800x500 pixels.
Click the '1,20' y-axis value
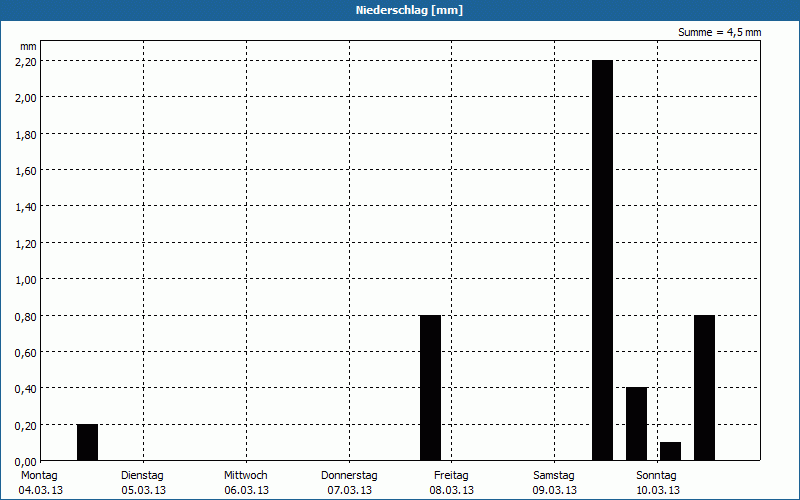[26, 244]
